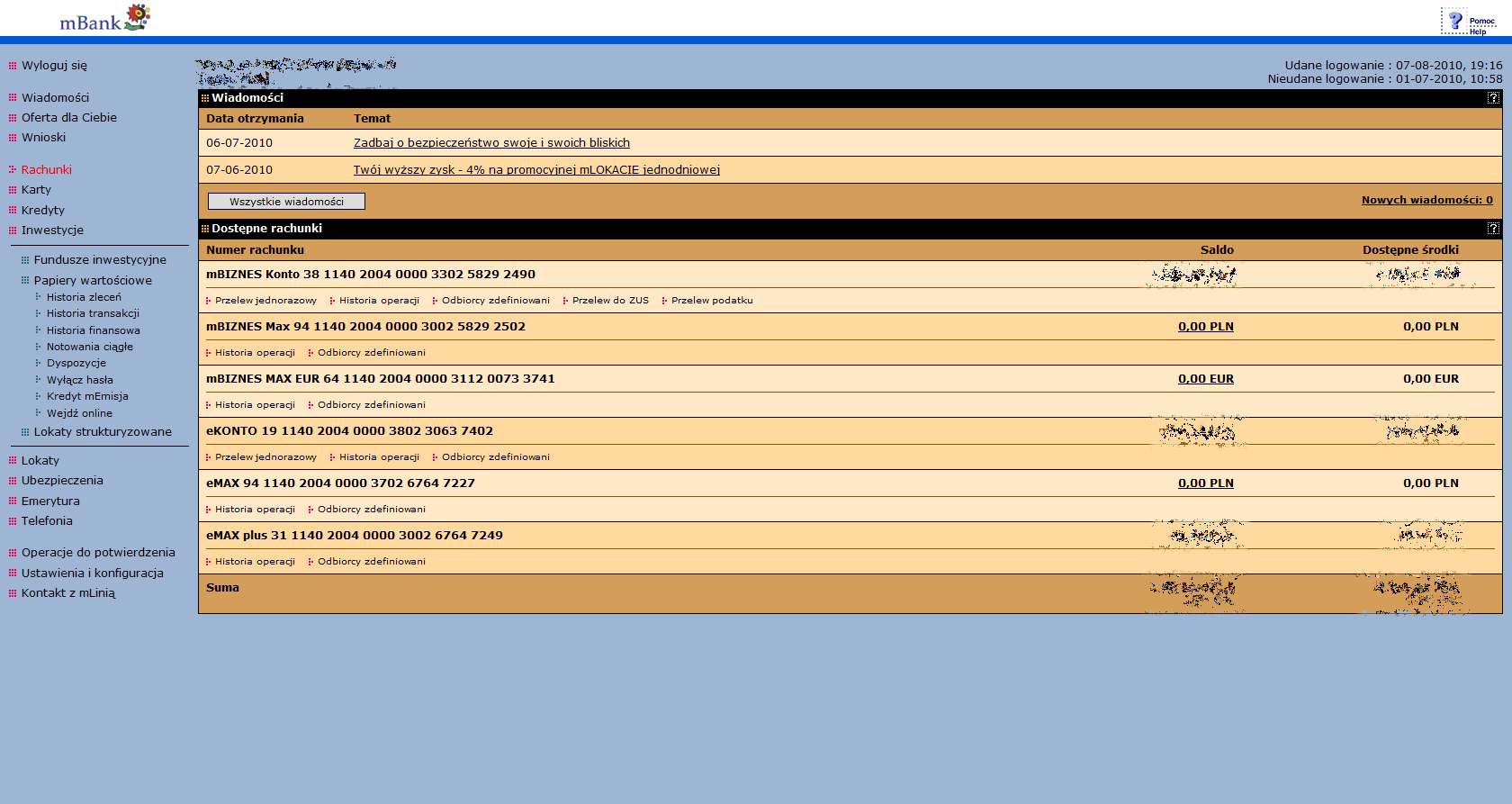Open Odbiorcy zdefiniowani for eKONTO

tap(496, 457)
